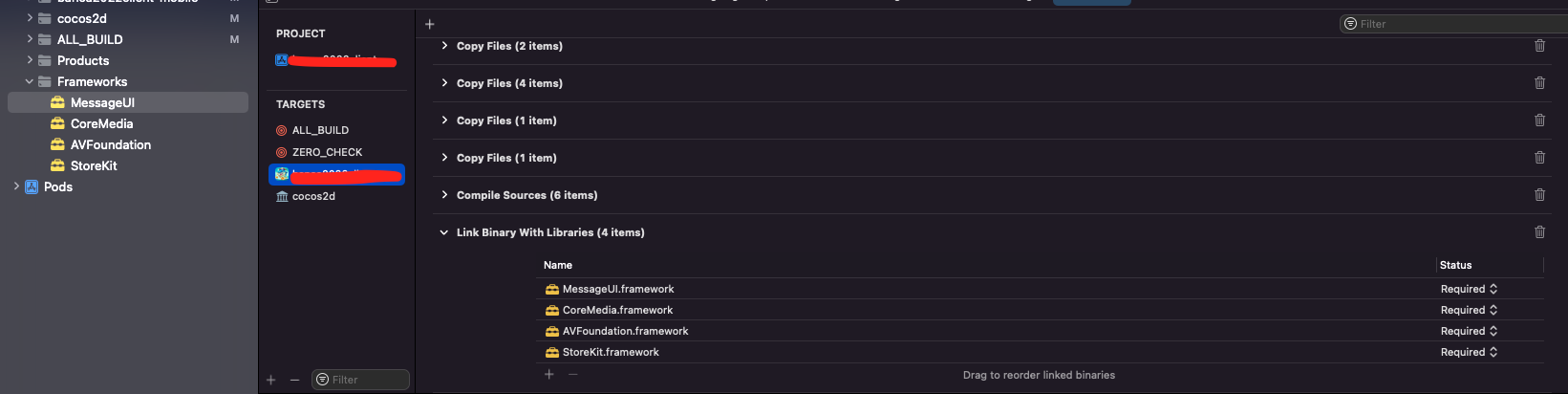Change AVFoundation.framework status popup

[1469, 331]
